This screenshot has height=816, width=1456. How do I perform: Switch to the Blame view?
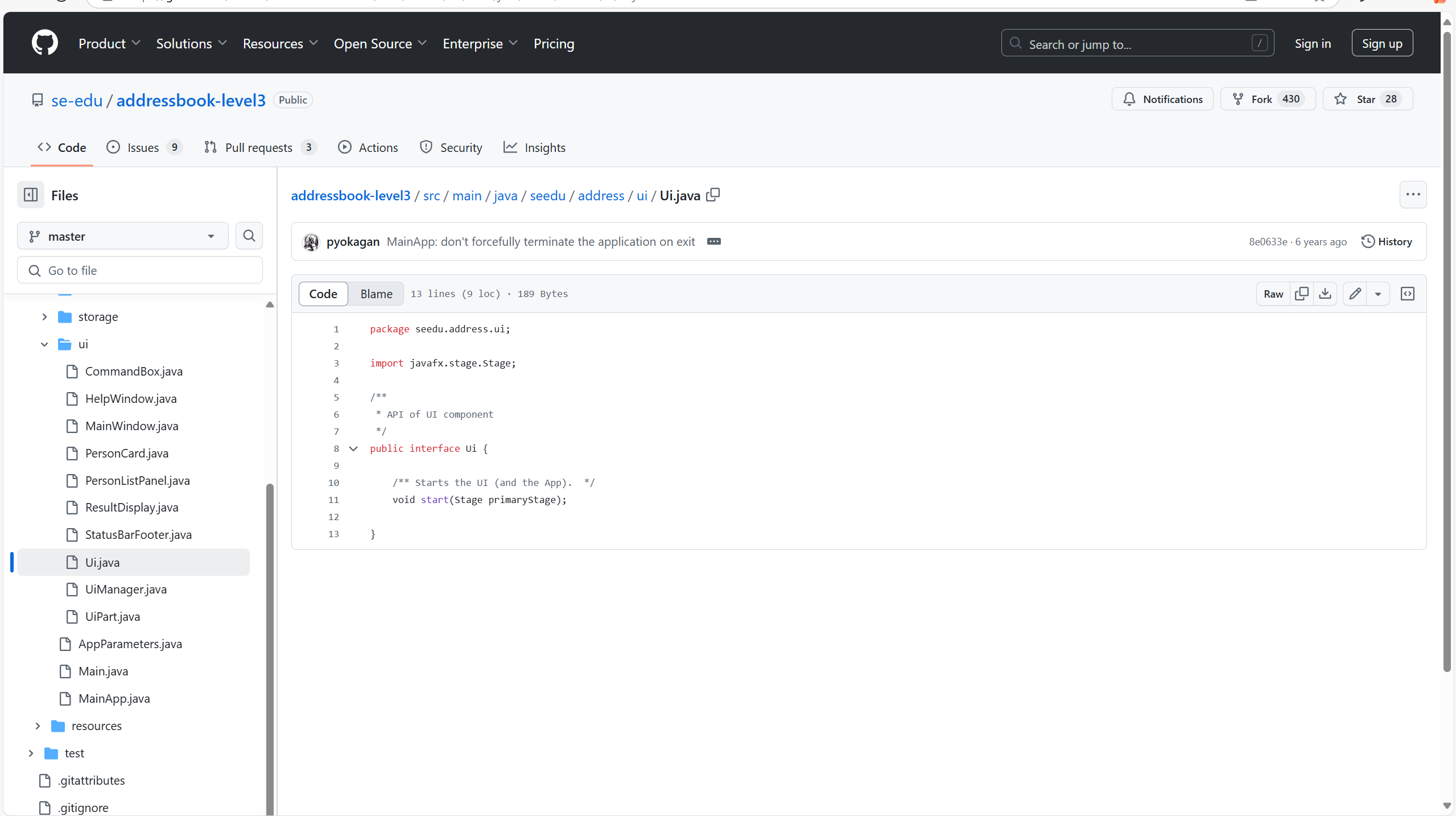[376, 294]
